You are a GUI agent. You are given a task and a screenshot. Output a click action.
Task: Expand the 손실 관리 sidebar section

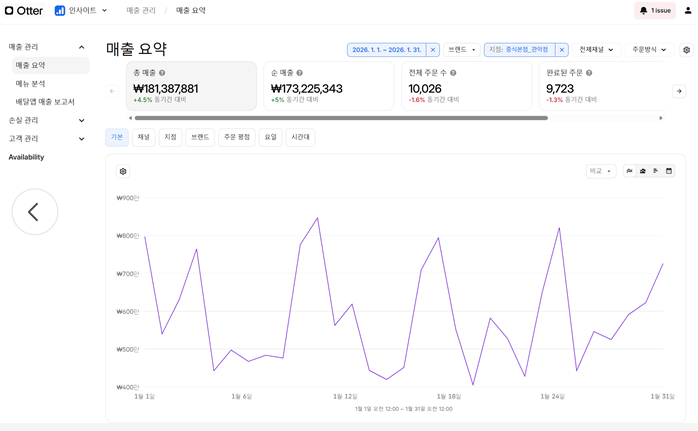tap(46, 120)
